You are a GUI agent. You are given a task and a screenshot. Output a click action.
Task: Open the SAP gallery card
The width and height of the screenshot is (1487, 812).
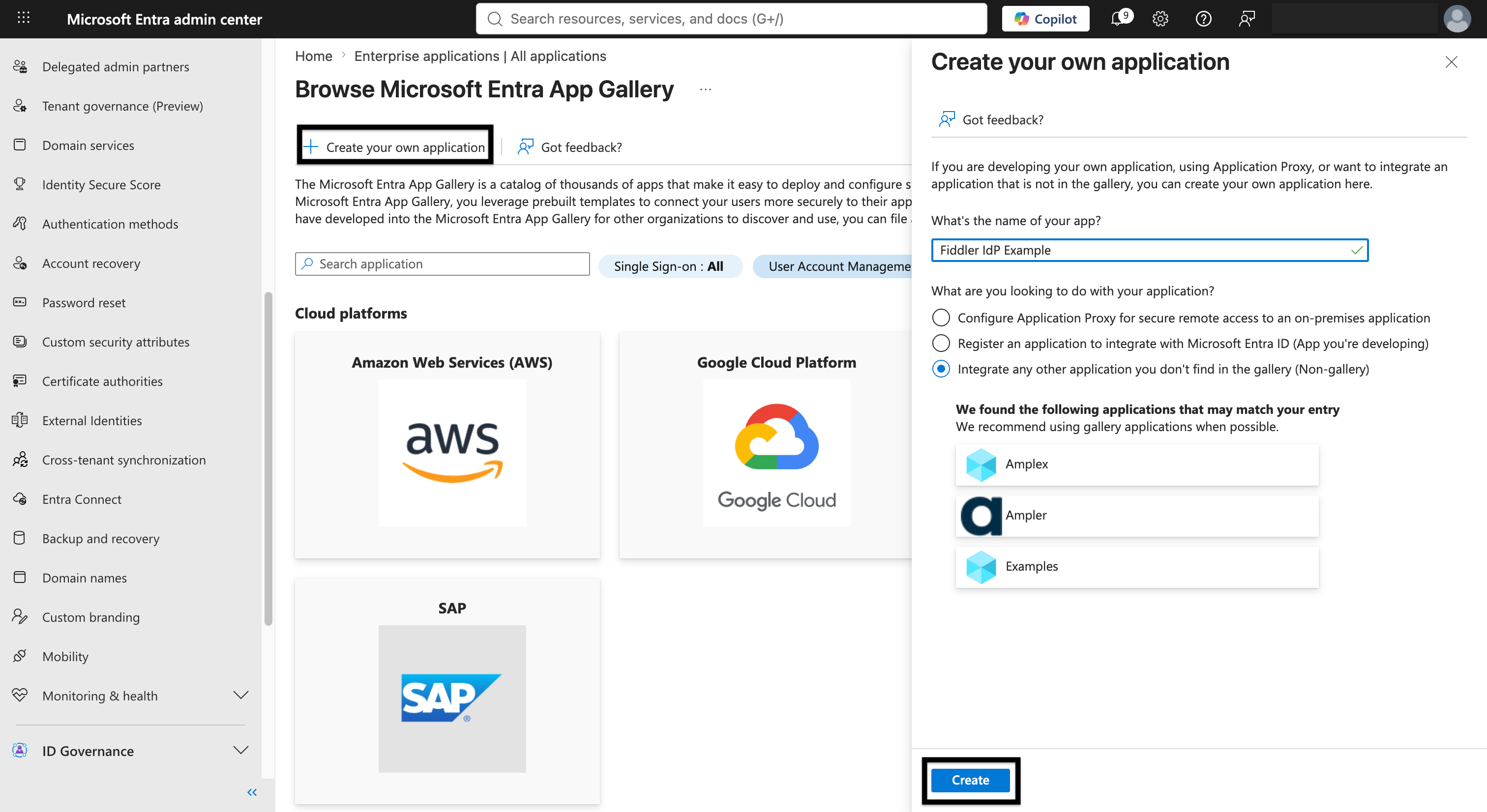click(x=447, y=691)
